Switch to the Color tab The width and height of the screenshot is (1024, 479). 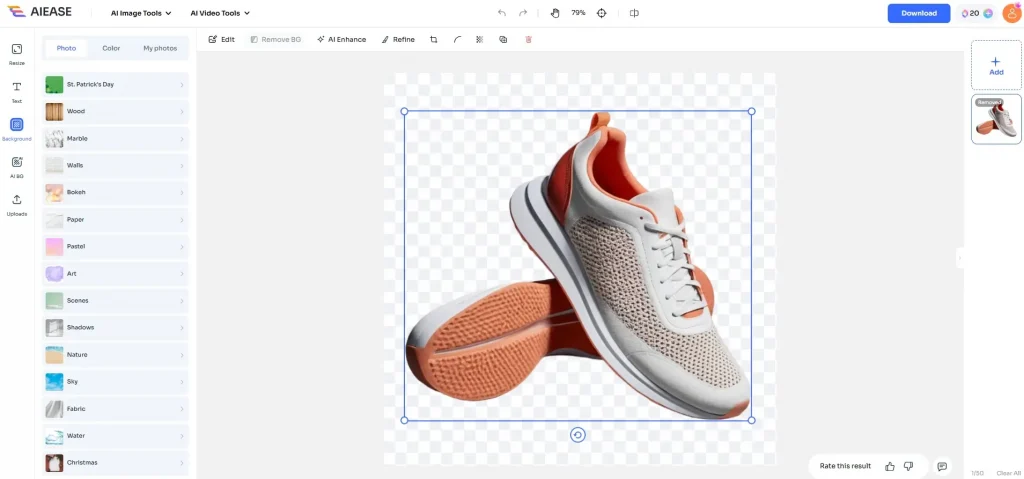click(x=111, y=48)
